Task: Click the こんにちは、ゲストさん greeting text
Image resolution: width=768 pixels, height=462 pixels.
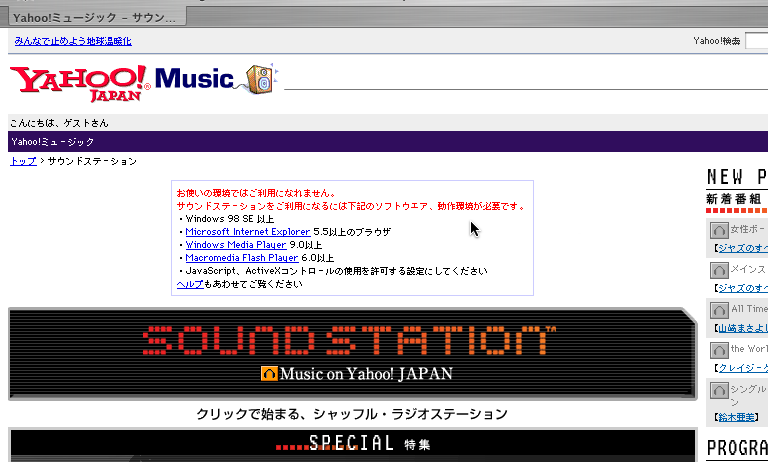Action: click(59, 123)
